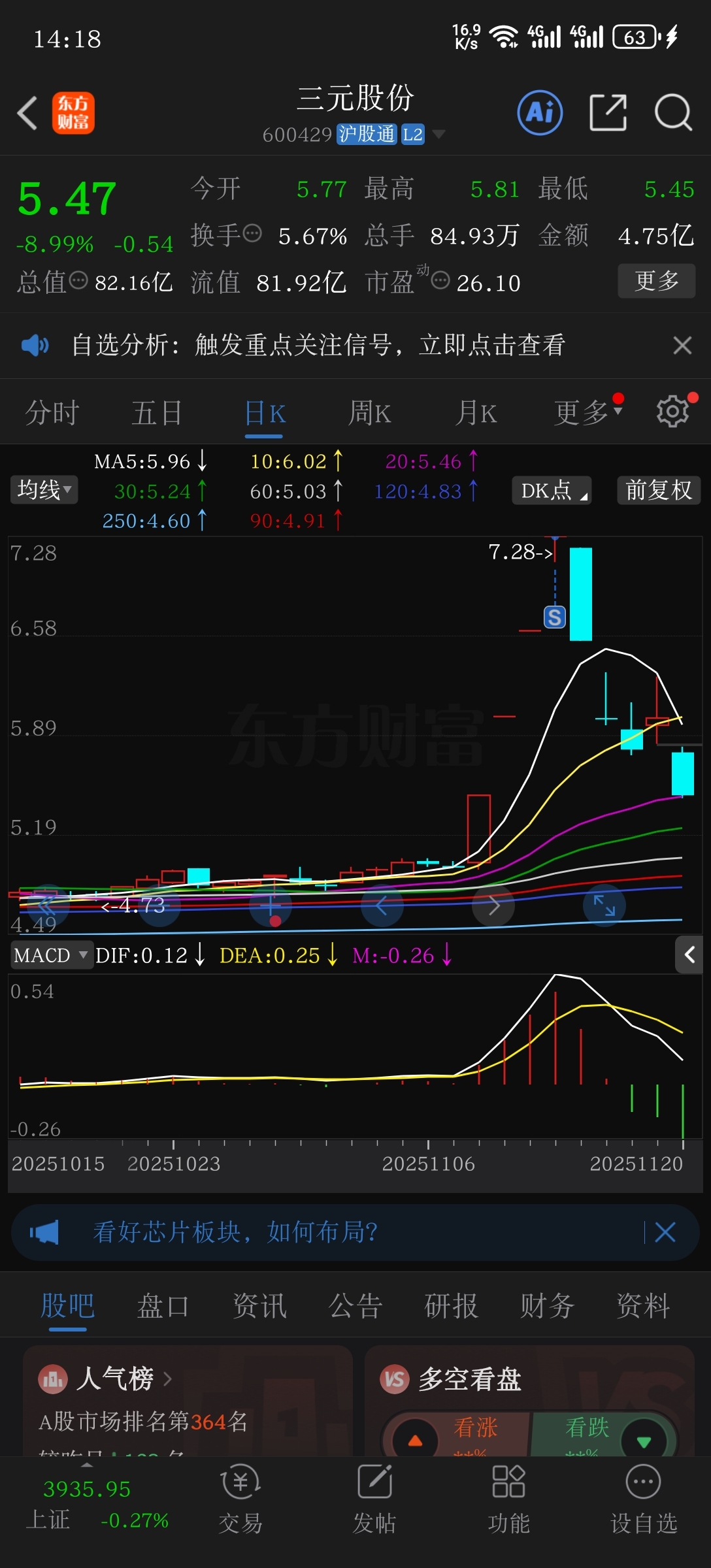This screenshot has width=711, height=1568.
Task: Tap the megaphone promo icon
Action: (x=44, y=1232)
